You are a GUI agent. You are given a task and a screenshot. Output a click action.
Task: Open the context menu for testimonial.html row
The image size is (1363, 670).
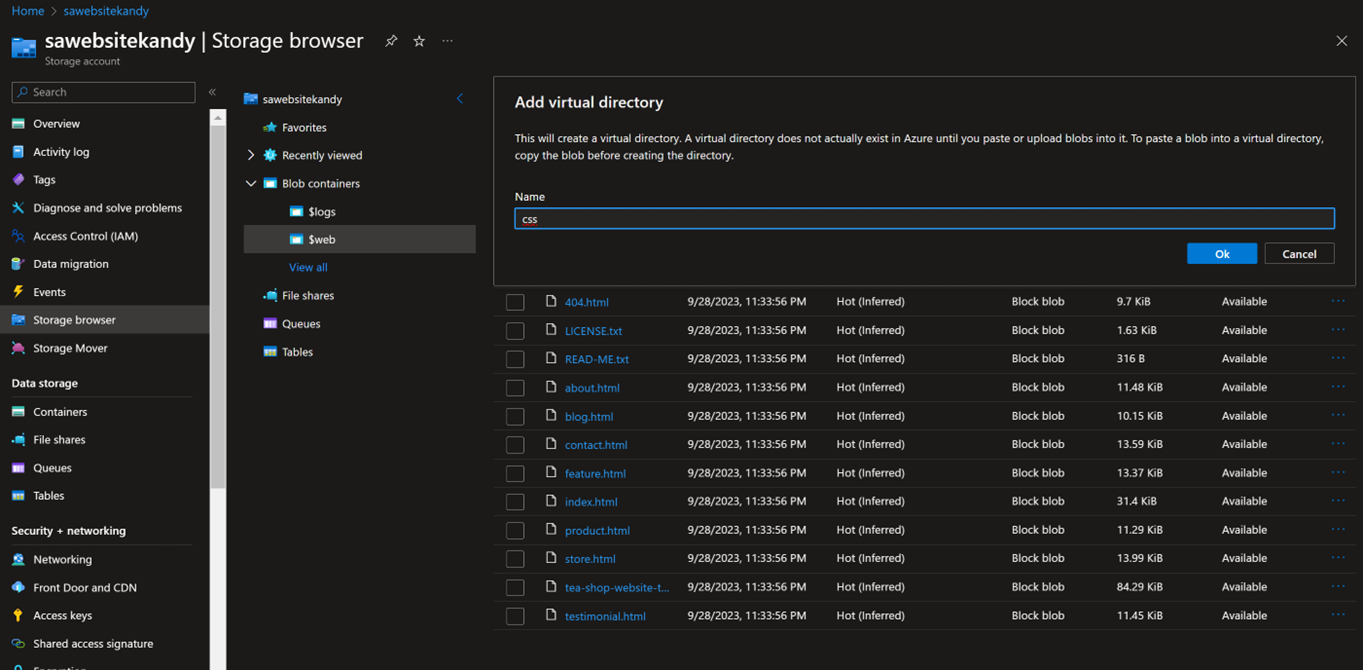pos(1338,615)
